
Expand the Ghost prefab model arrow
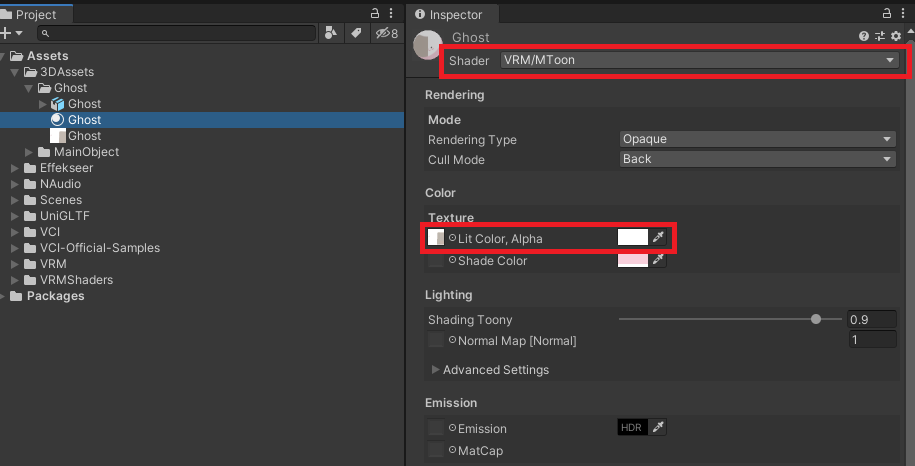[43, 104]
